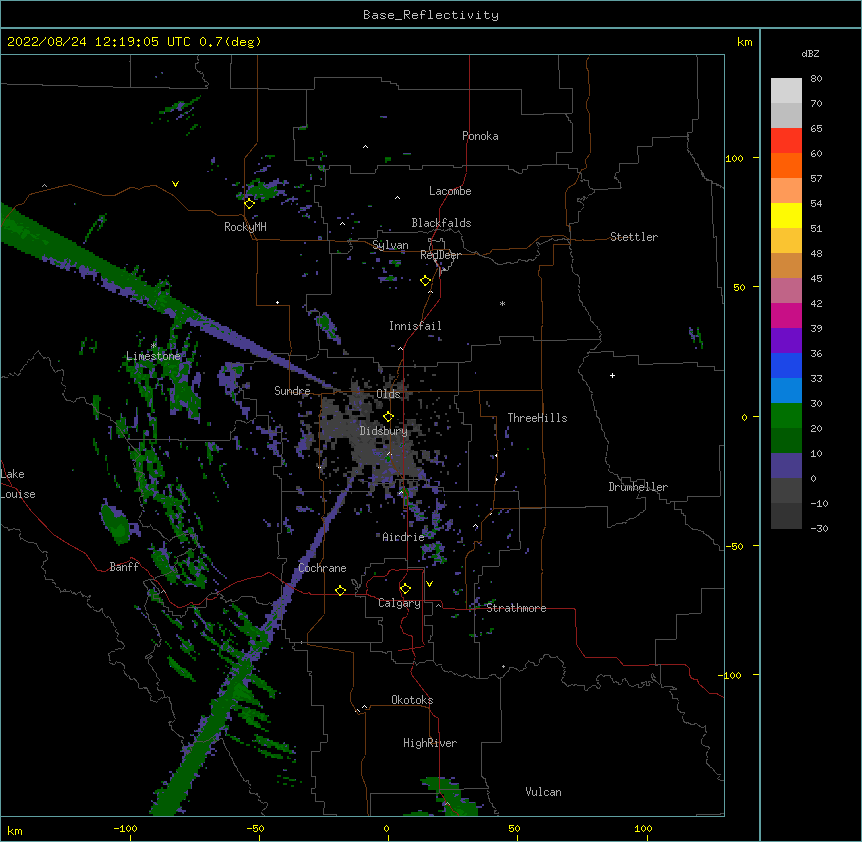Select the white plus marker north of Drumheller
The image size is (862, 842).
(x=612, y=375)
